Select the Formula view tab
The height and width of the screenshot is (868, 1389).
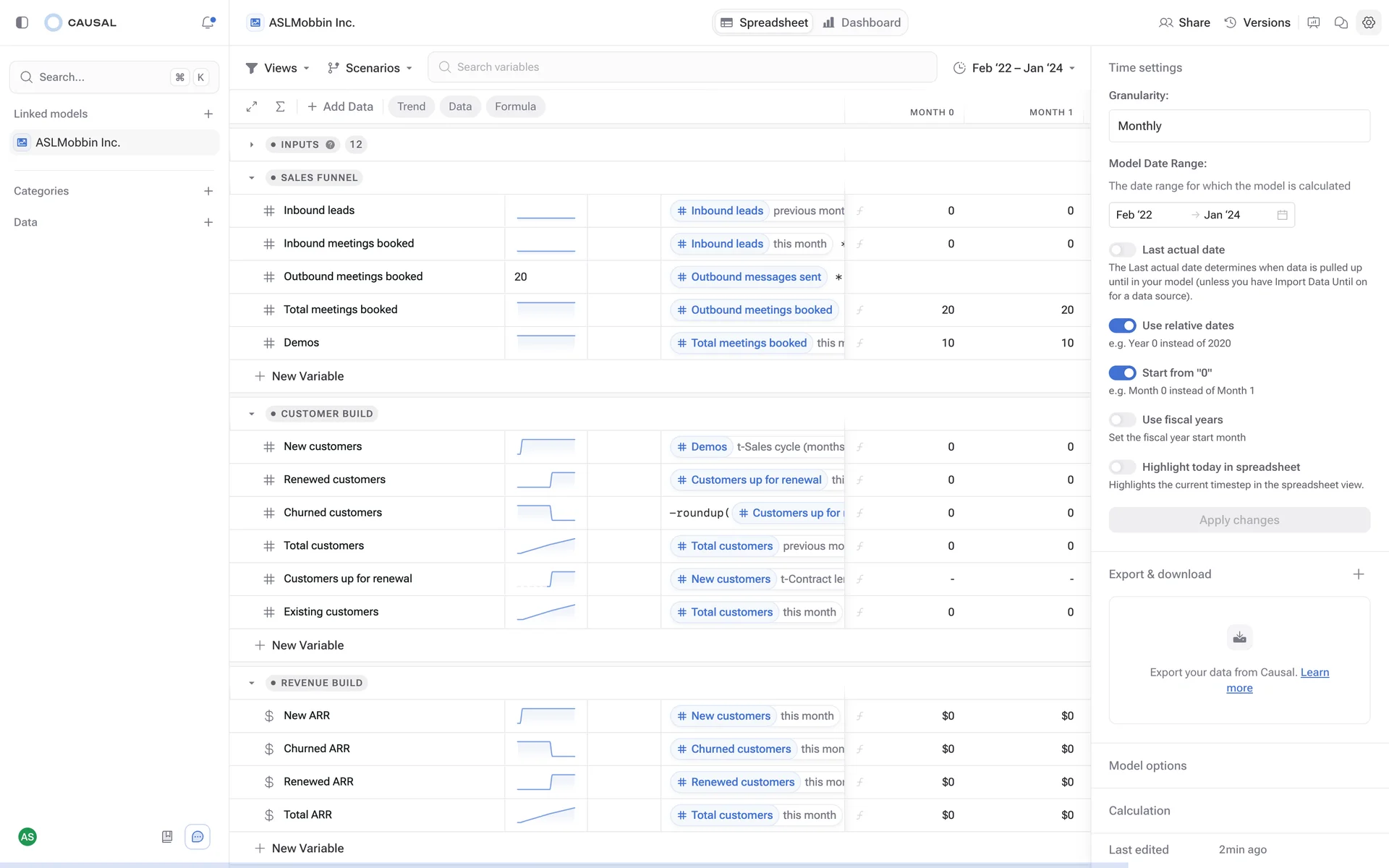tap(515, 106)
